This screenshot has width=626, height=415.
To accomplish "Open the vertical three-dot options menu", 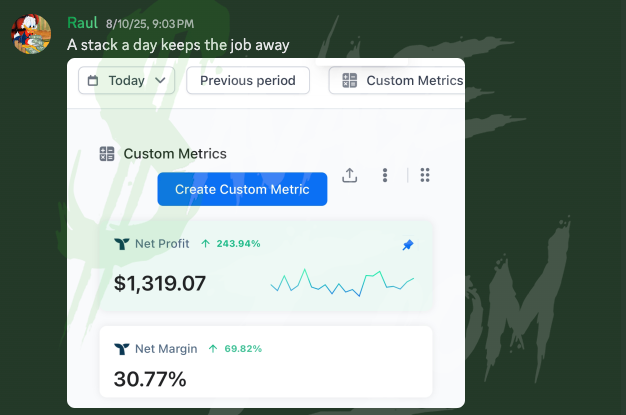I will pyautogui.click(x=385, y=175).
